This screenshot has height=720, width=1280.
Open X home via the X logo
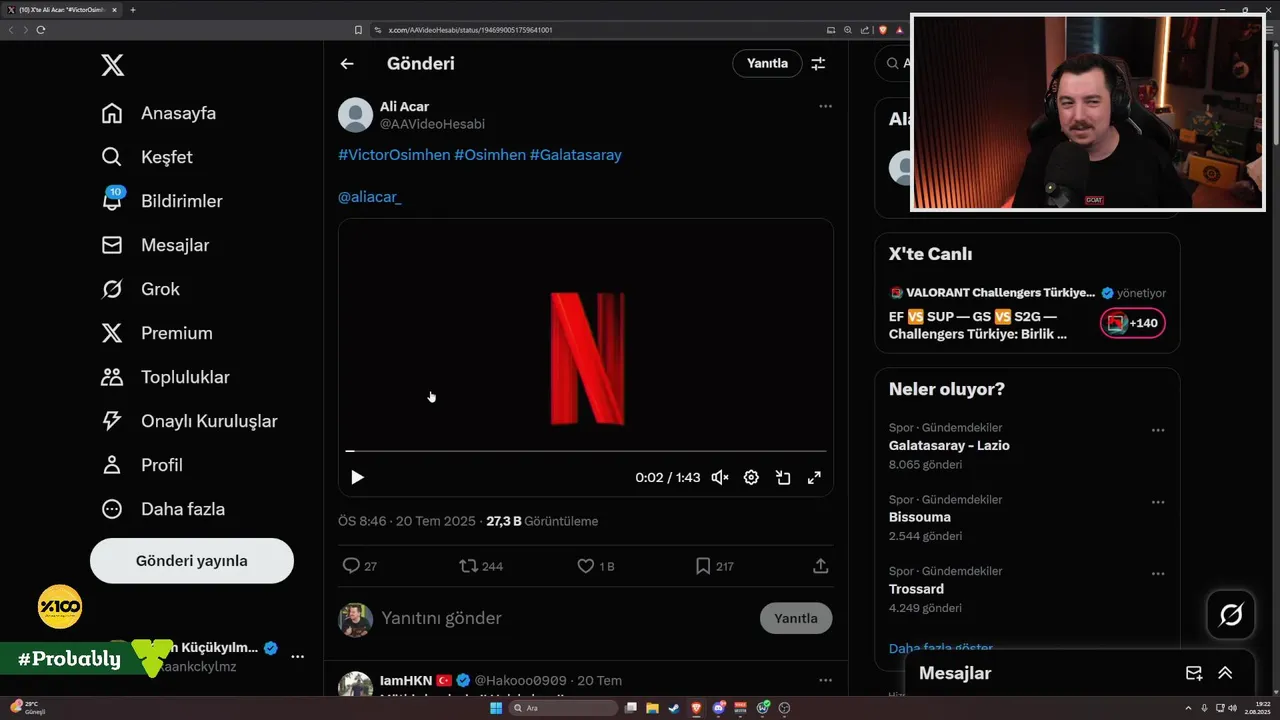tap(113, 66)
